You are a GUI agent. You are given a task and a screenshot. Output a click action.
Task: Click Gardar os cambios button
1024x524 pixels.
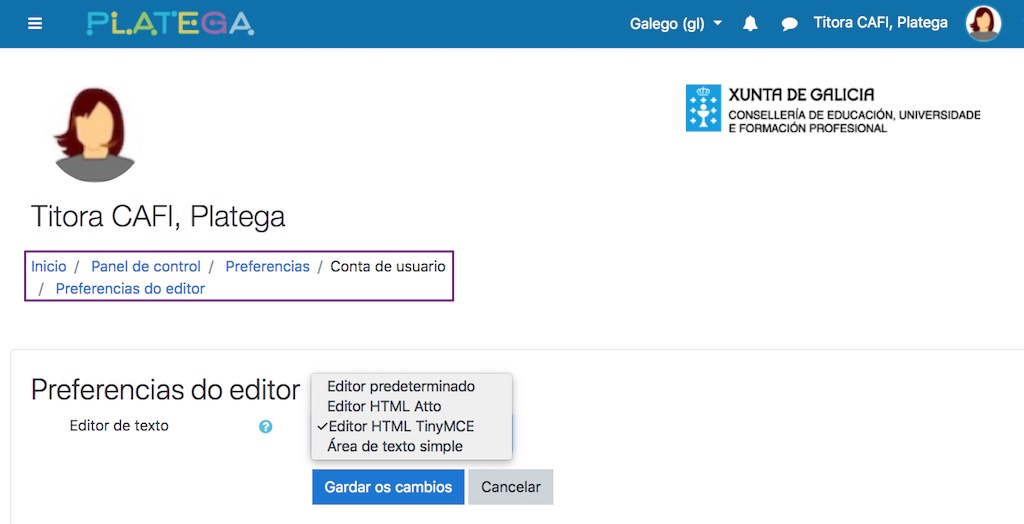(x=388, y=487)
